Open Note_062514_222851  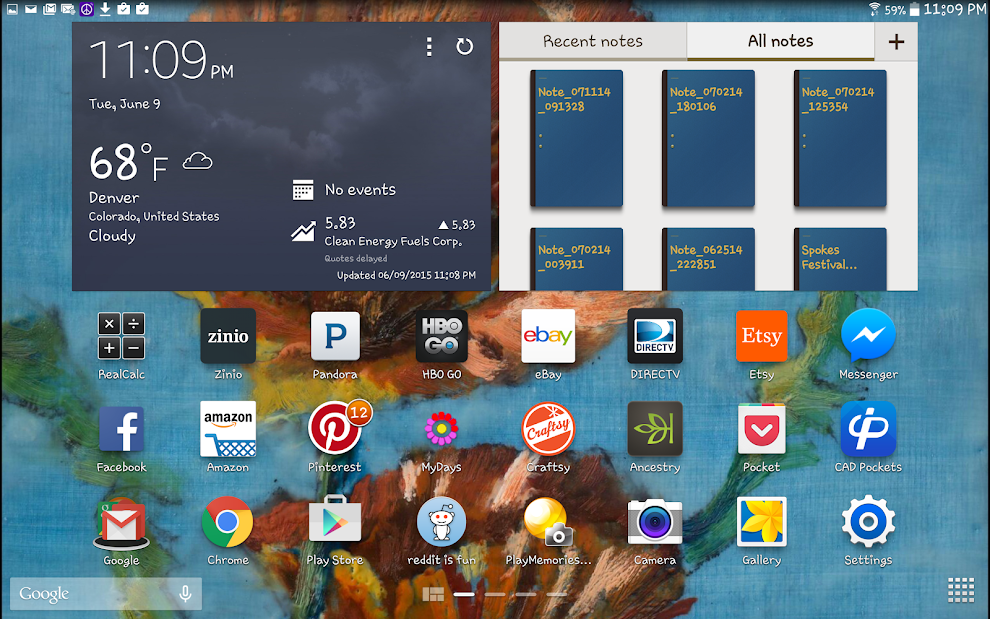point(708,259)
